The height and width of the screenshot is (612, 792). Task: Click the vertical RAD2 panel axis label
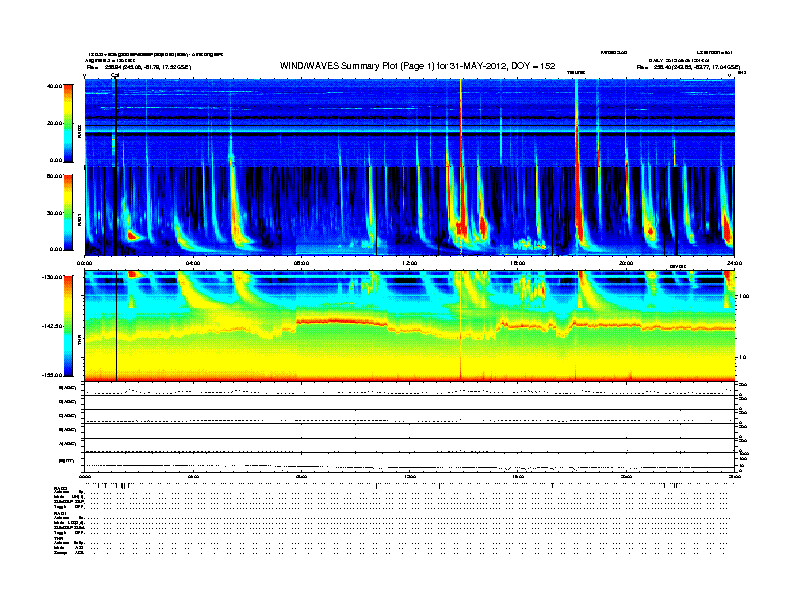coord(80,132)
